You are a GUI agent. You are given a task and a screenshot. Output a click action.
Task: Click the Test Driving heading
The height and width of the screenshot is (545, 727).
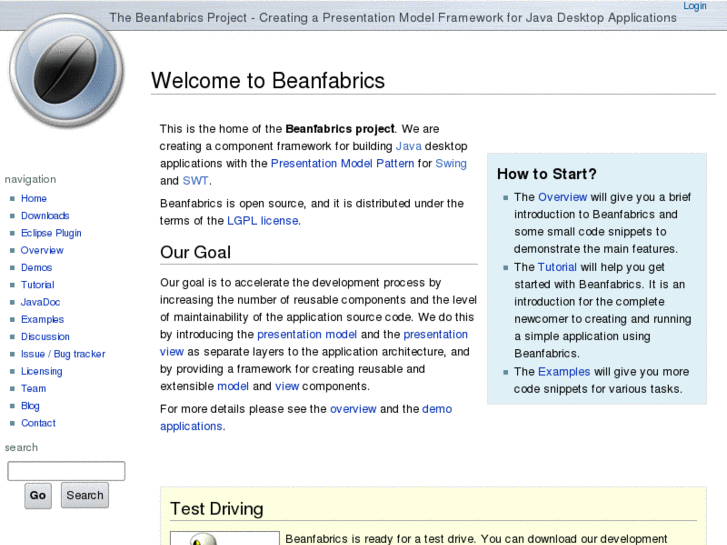click(217, 509)
